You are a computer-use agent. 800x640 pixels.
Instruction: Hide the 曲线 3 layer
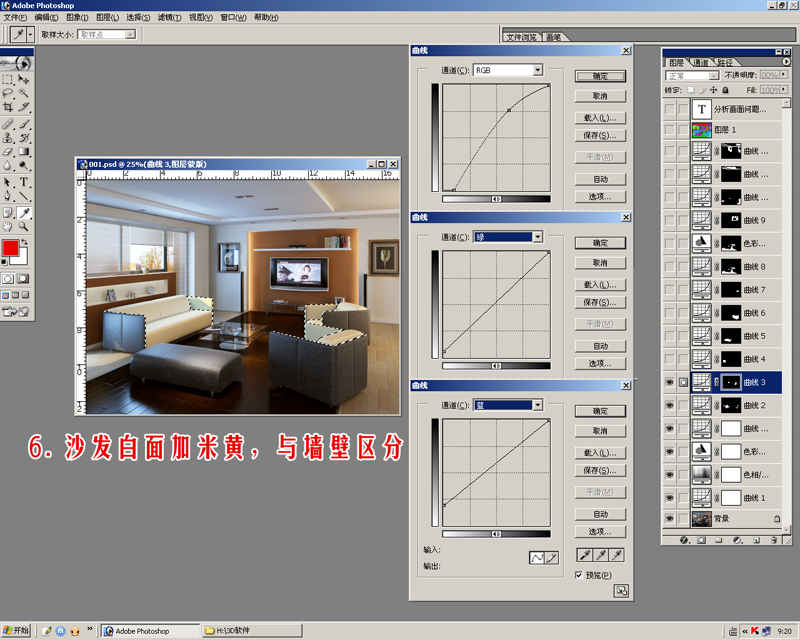pyautogui.click(x=669, y=382)
